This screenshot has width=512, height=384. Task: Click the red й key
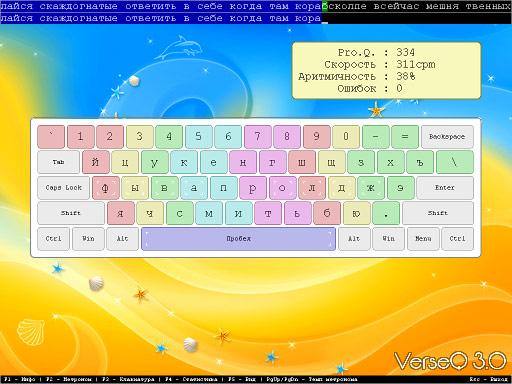pyautogui.click(x=95, y=162)
